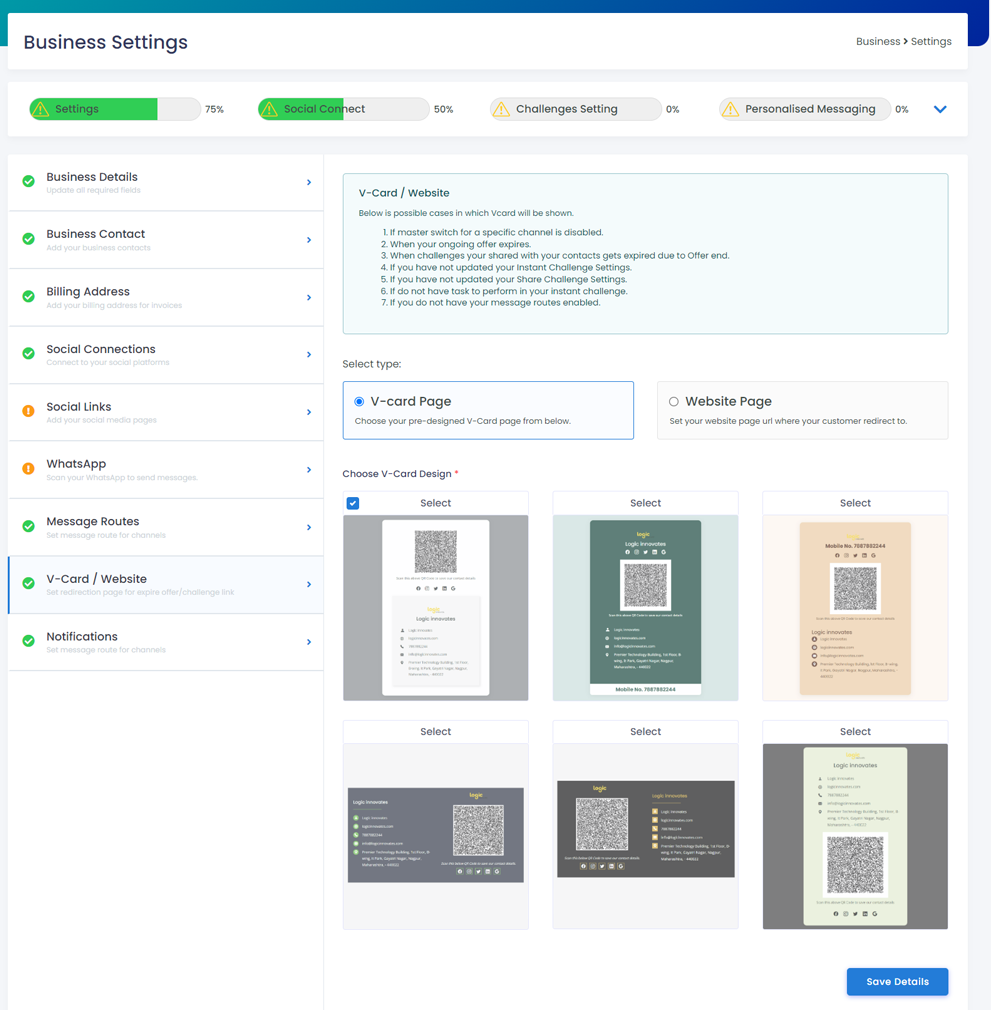This screenshot has height=1010, width=991.
Task: Click the green check icon beside V-Card / Website
Action: pyautogui.click(x=28, y=584)
